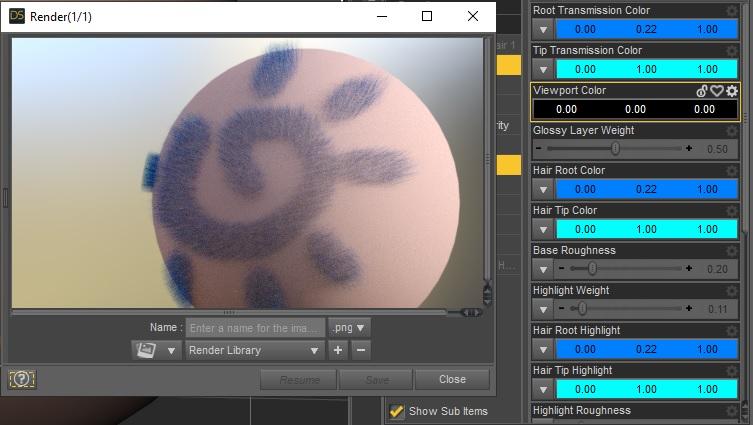Click the Glossy Layer Weight slider handle
753x425 pixels.
point(615,148)
